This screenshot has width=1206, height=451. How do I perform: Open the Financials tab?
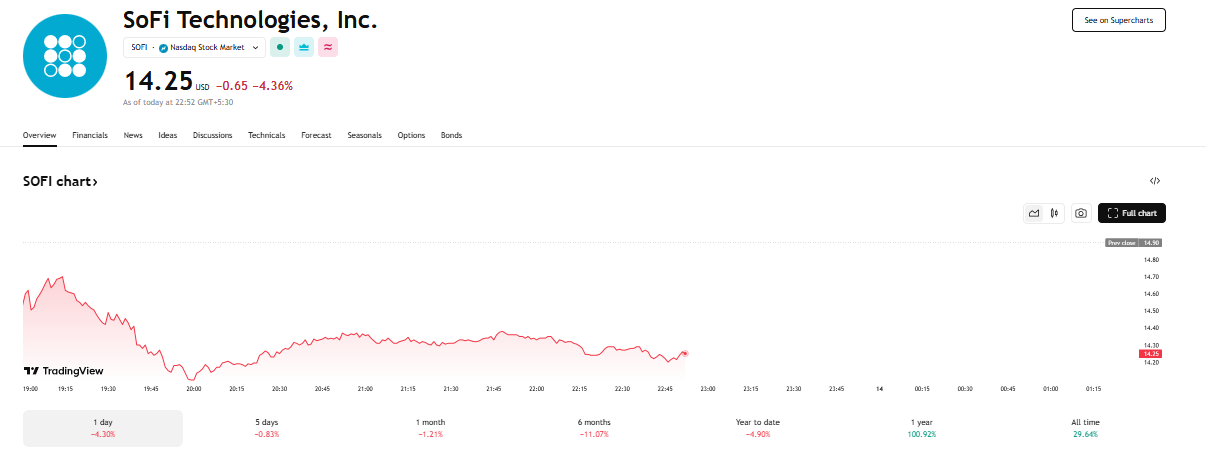(x=90, y=135)
